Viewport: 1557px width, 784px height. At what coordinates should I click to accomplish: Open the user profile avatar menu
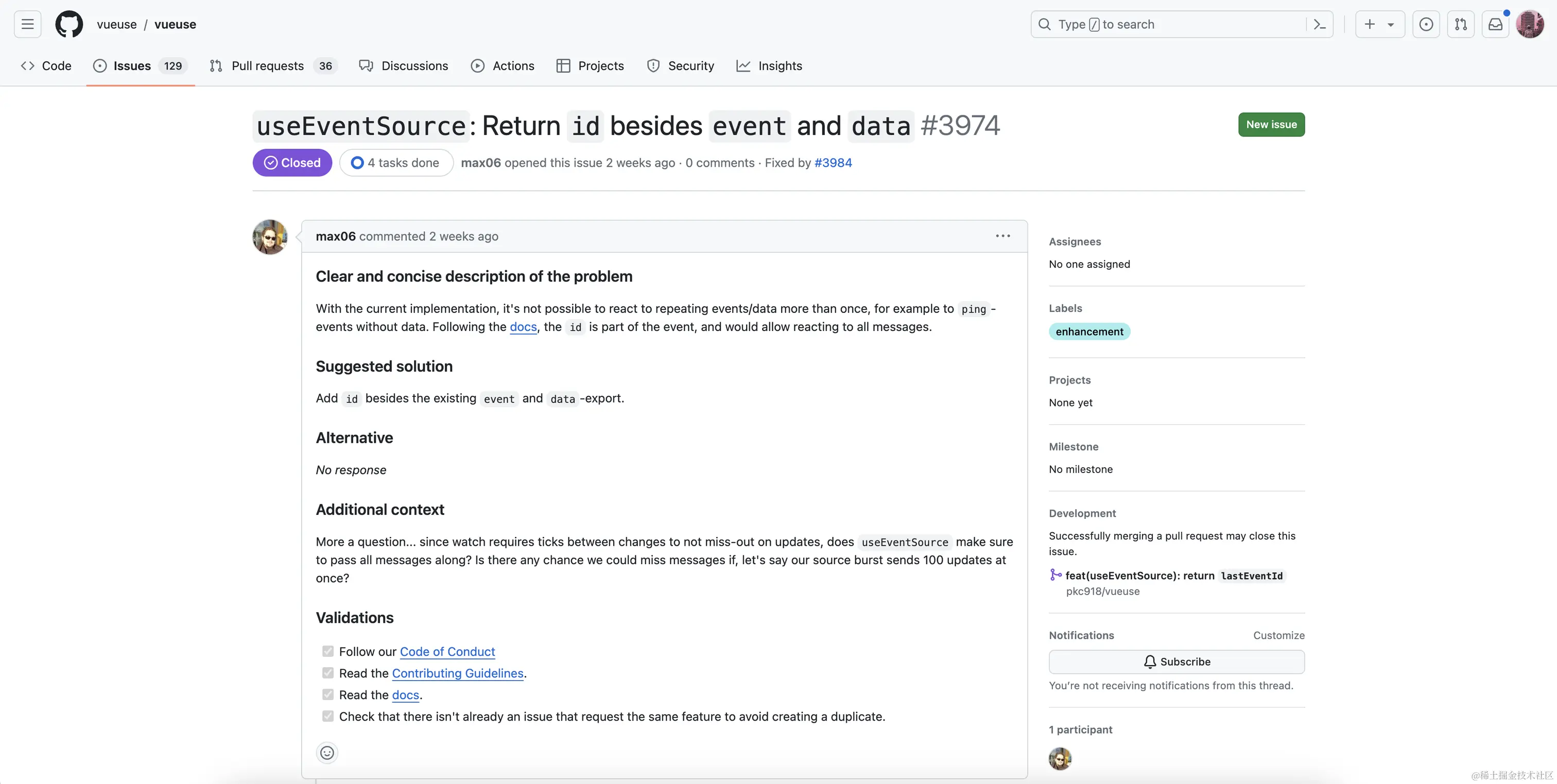point(1530,24)
